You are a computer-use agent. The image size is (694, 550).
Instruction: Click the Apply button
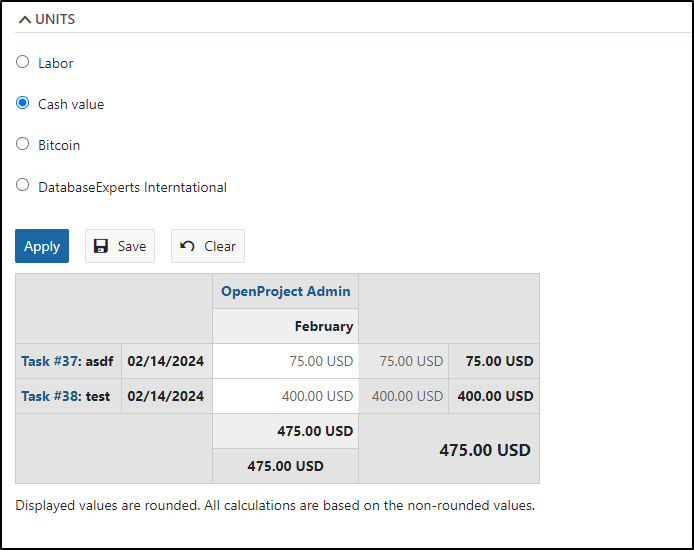[x=42, y=246]
